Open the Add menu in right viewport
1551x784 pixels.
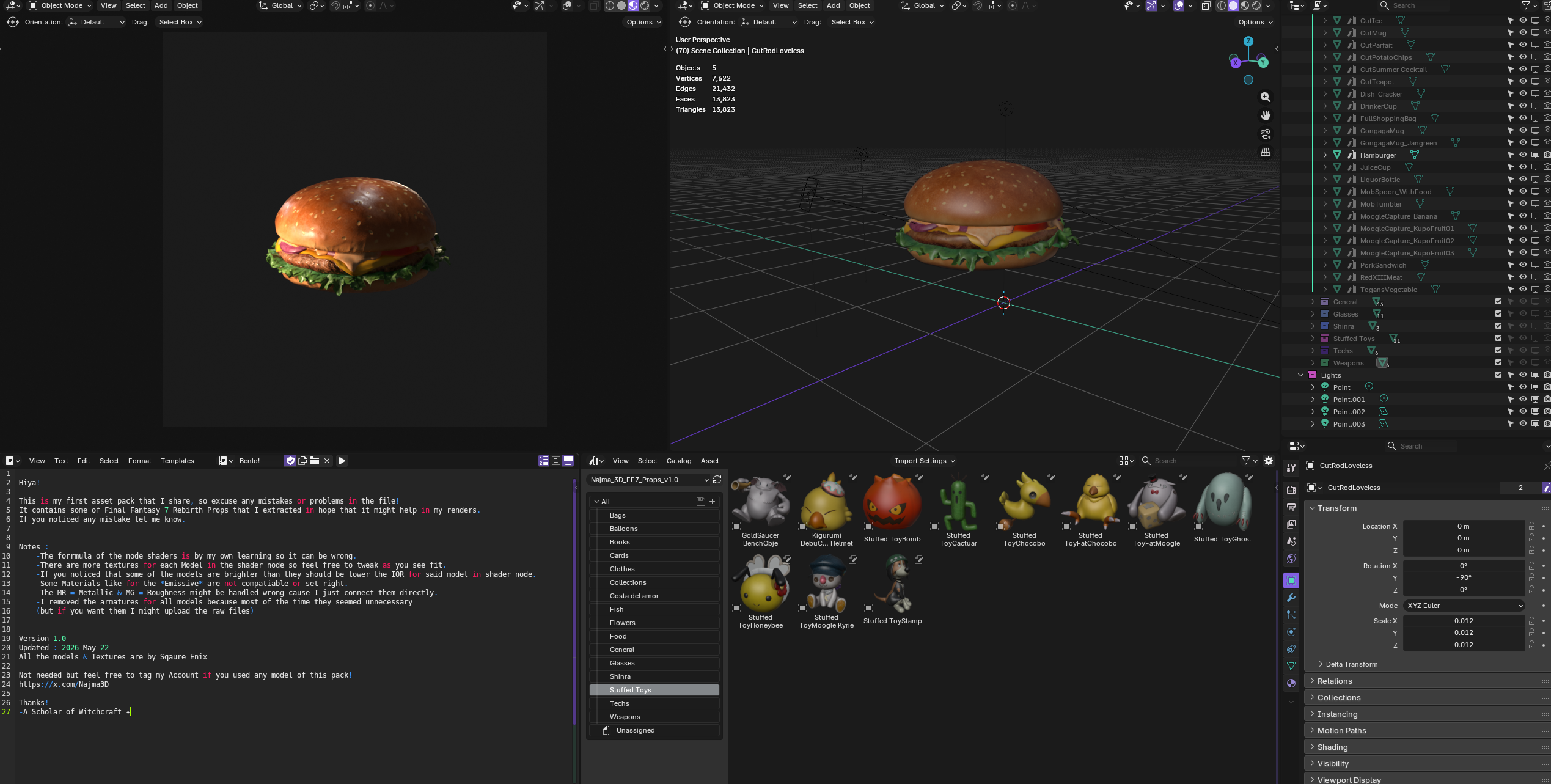(834, 5)
